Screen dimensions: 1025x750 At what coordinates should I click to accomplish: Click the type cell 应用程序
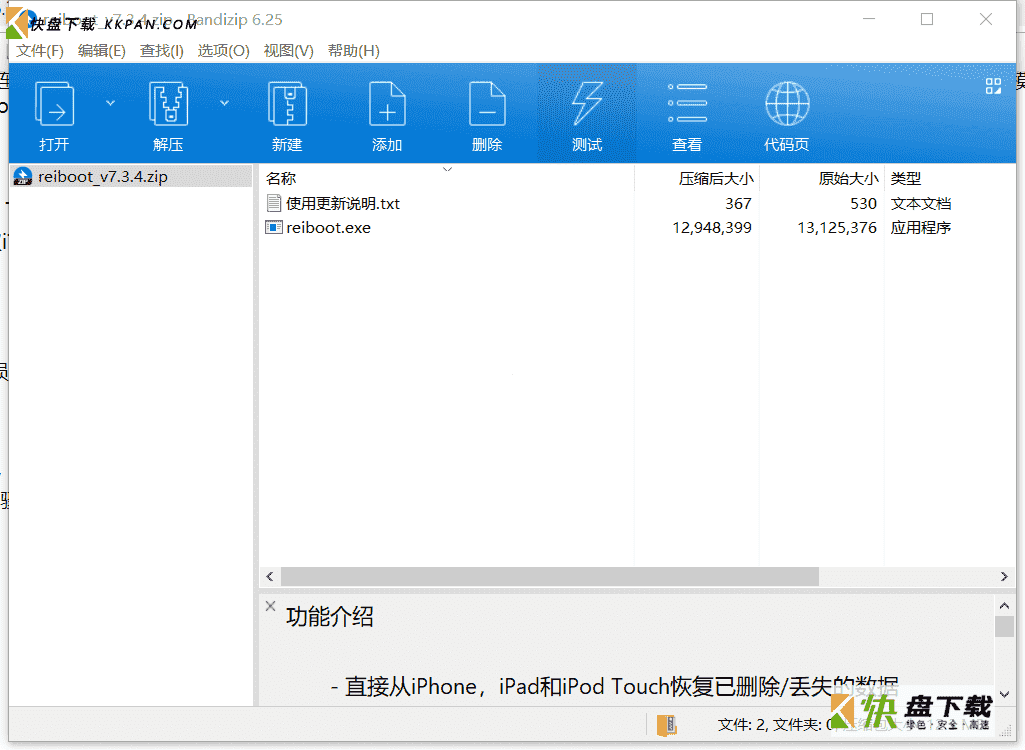point(920,228)
